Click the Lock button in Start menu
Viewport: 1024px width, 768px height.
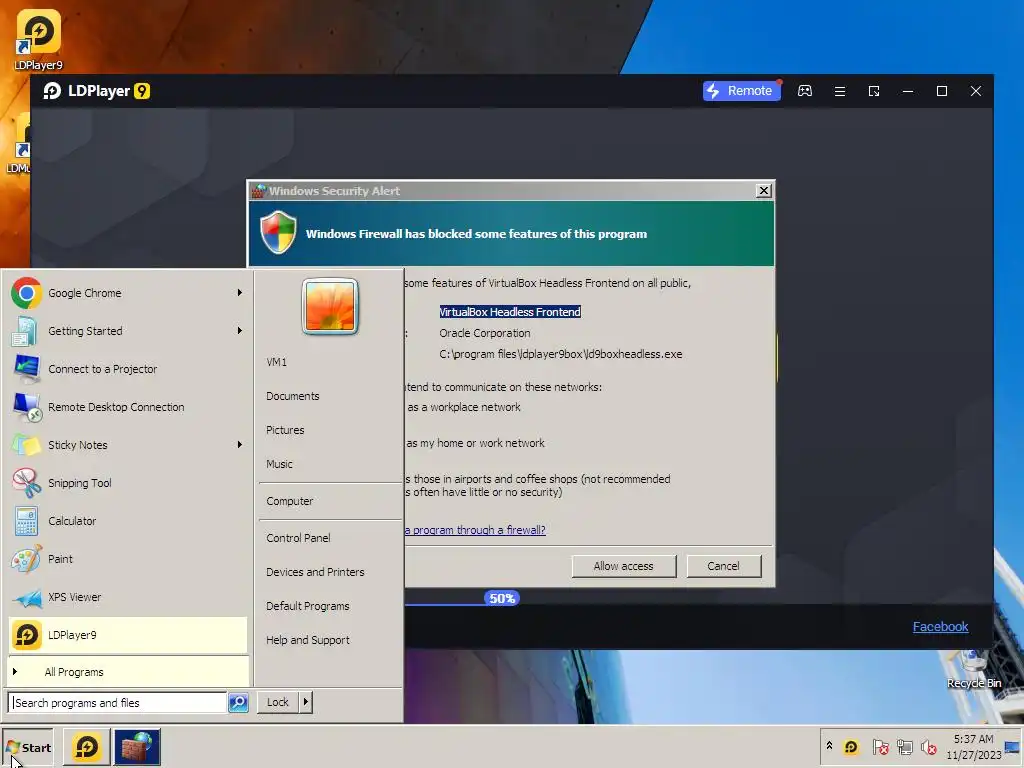[x=278, y=702]
